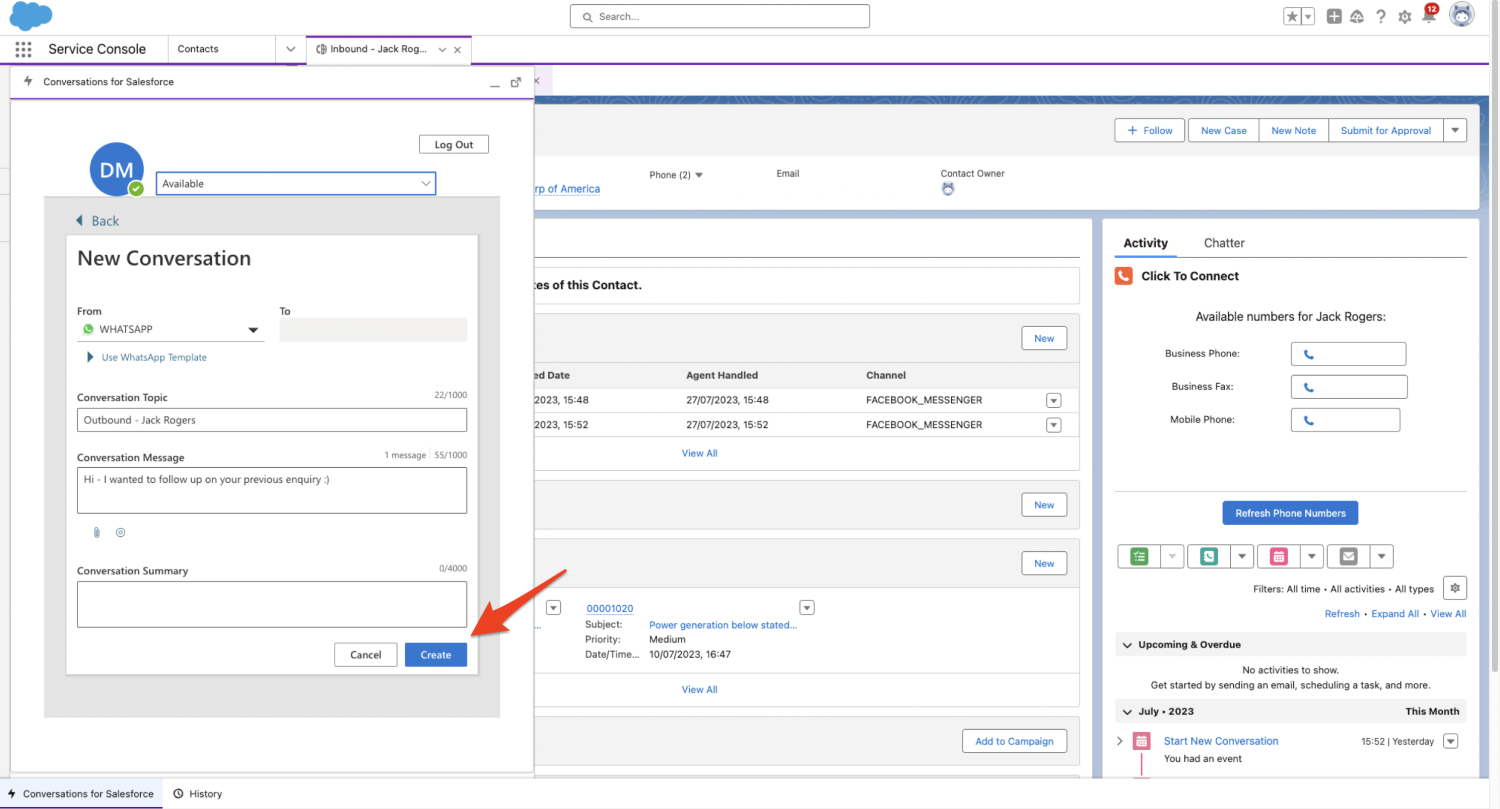Click the Create button
The image size is (1500, 809).
pyautogui.click(x=436, y=655)
